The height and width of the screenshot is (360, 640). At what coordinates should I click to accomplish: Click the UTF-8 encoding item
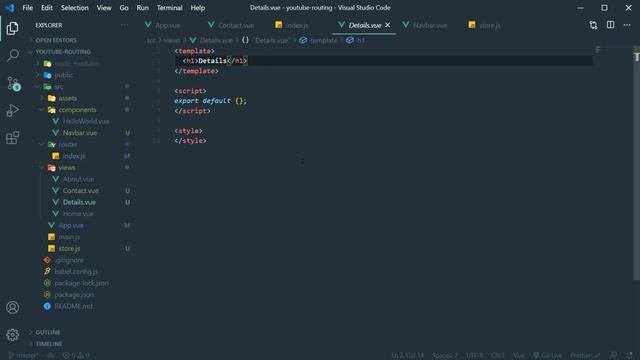(x=474, y=356)
